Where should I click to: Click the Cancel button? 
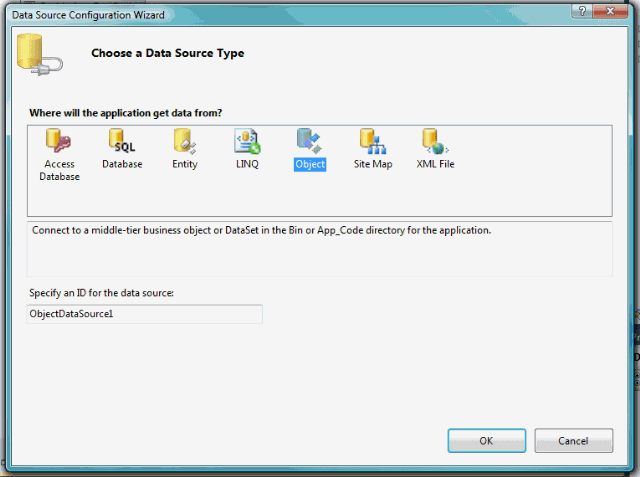tap(573, 441)
